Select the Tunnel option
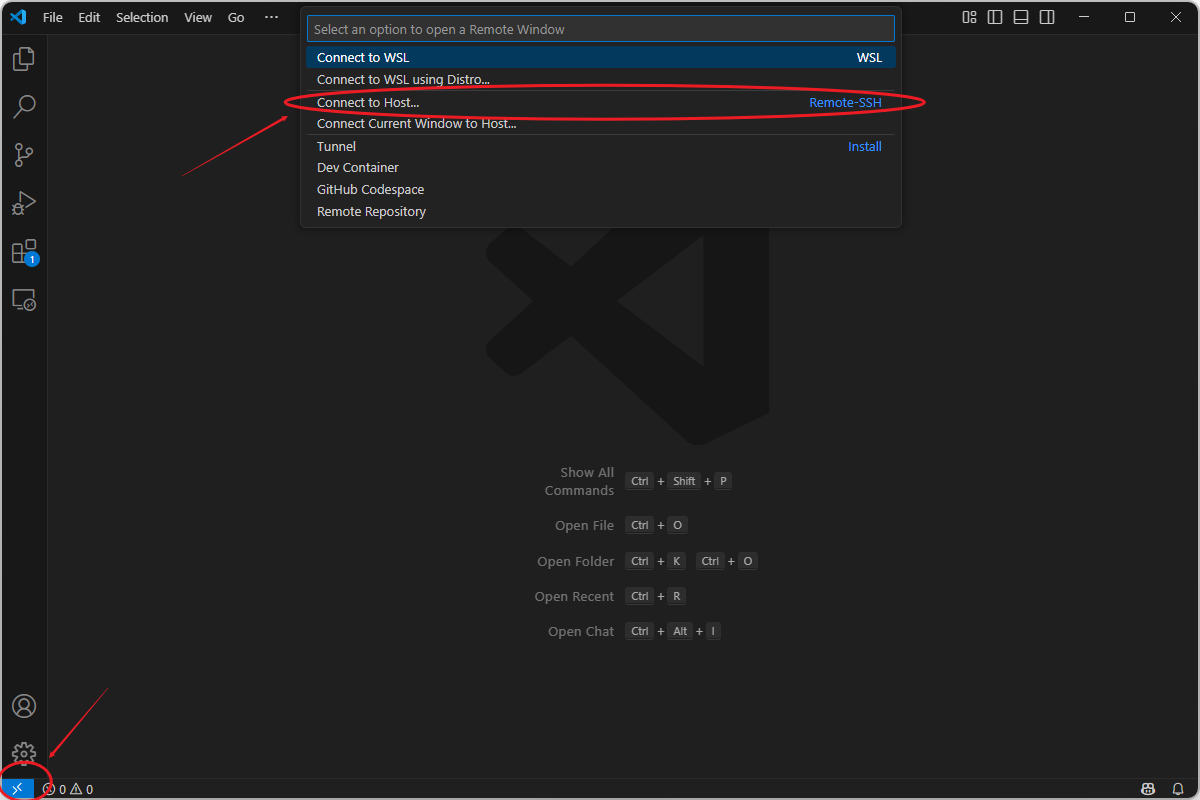The image size is (1200, 800). 600,146
